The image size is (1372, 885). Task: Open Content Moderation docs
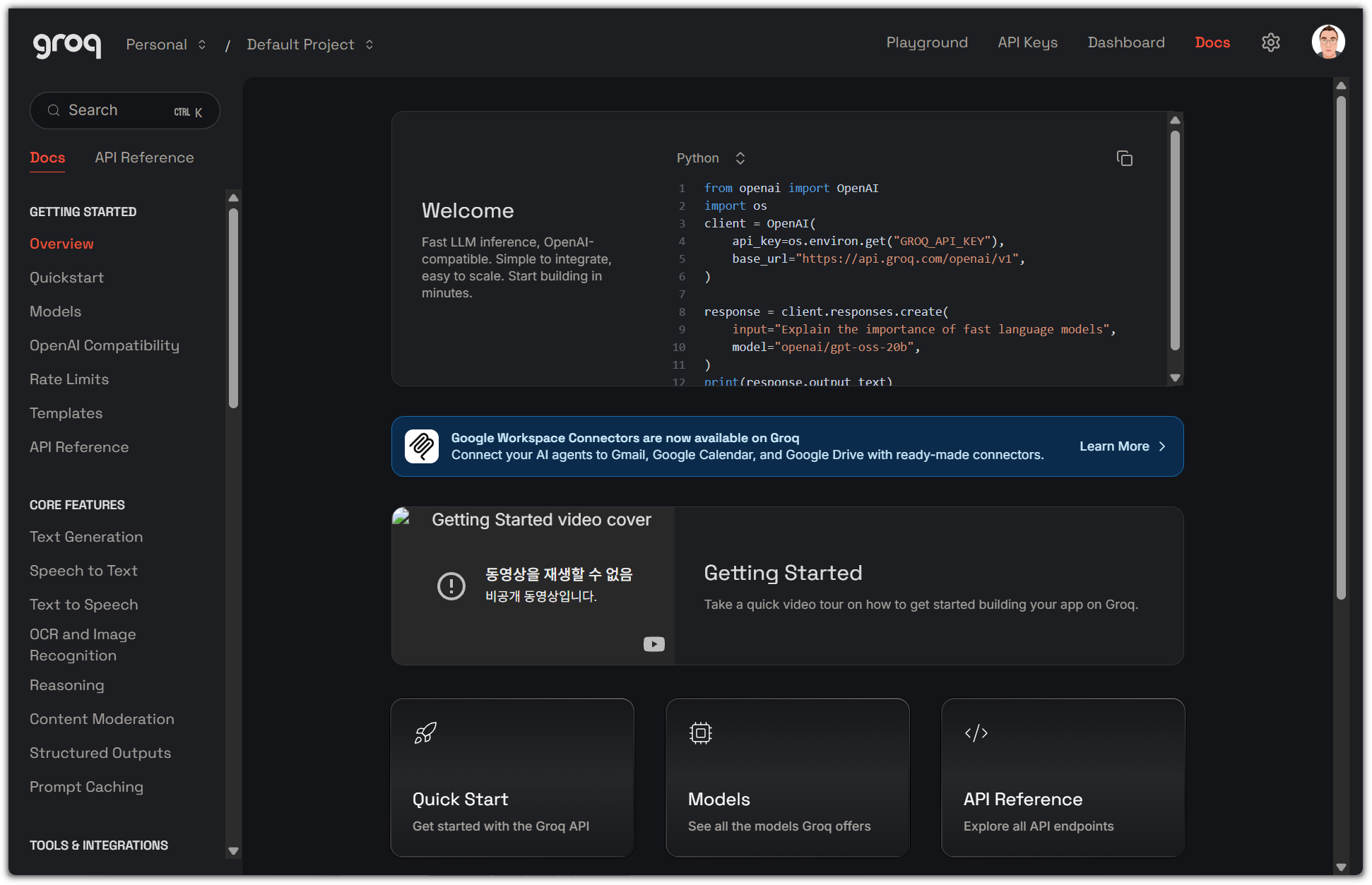[102, 719]
